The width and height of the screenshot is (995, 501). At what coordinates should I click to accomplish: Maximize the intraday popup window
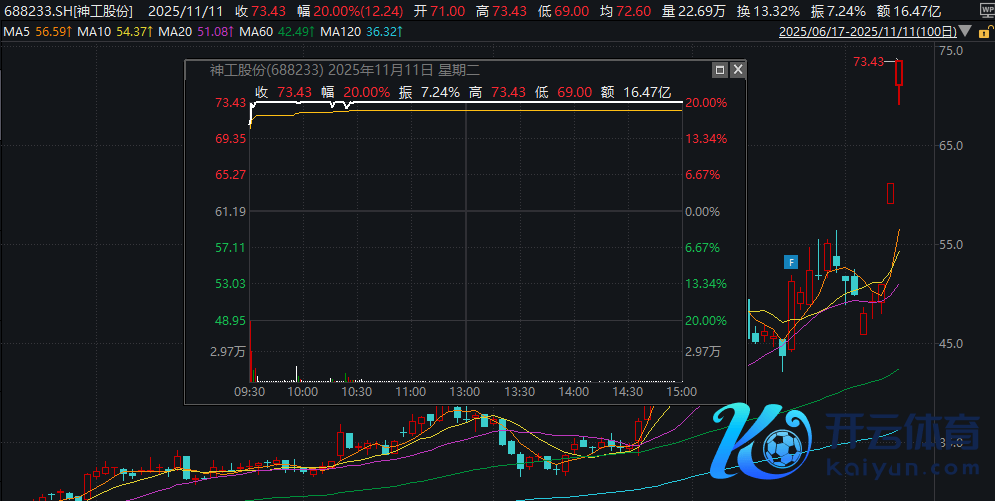point(719,70)
